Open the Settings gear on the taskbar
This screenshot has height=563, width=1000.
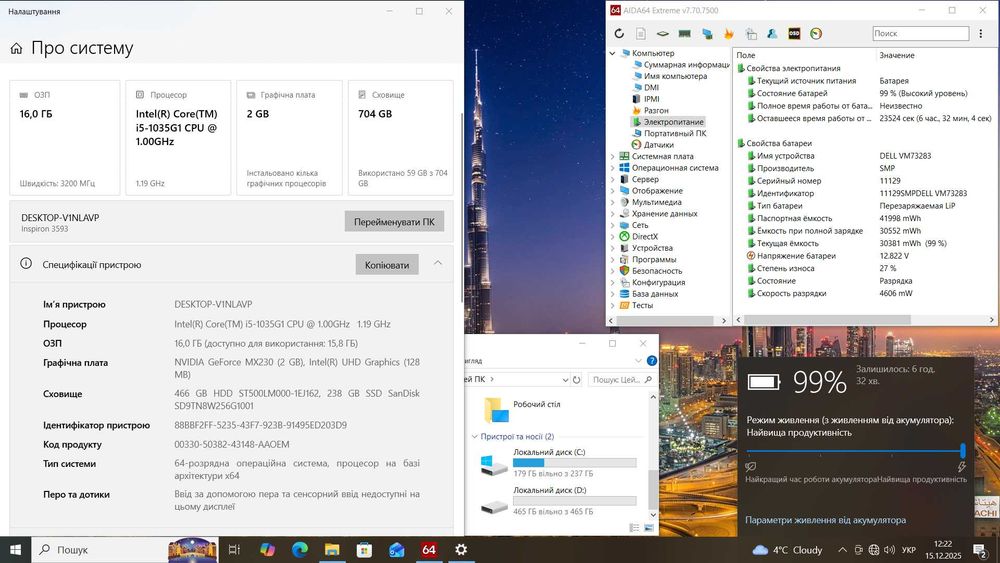(x=461, y=550)
